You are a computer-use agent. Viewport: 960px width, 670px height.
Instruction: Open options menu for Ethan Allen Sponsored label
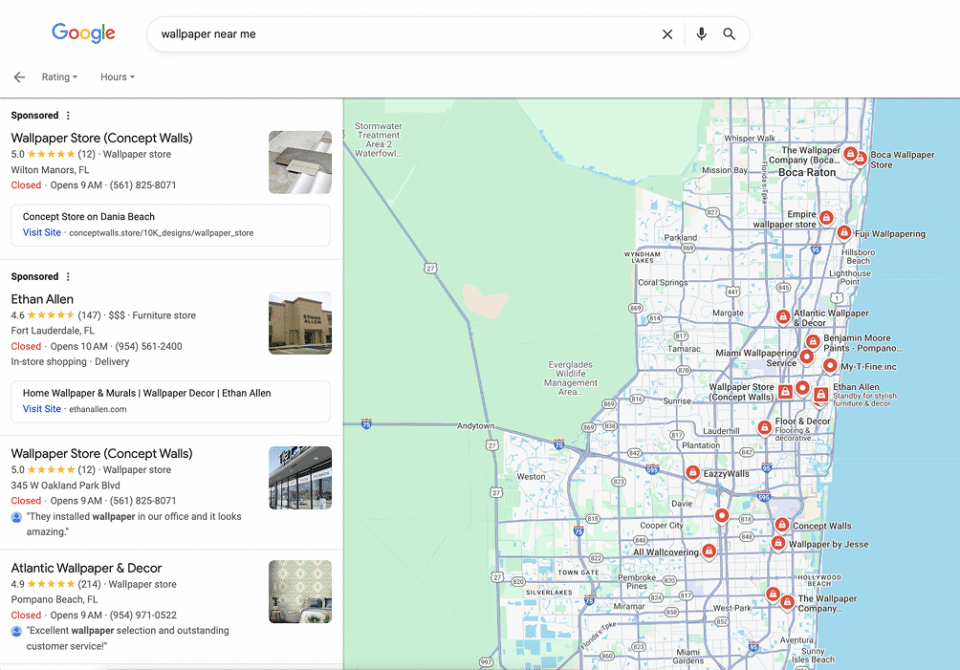(x=68, y=277)
